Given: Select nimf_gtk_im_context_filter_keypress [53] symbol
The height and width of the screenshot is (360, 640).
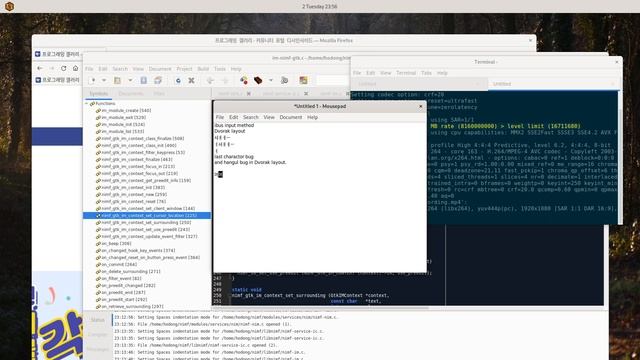Looking at the screenshot, I should pos(143,152).
